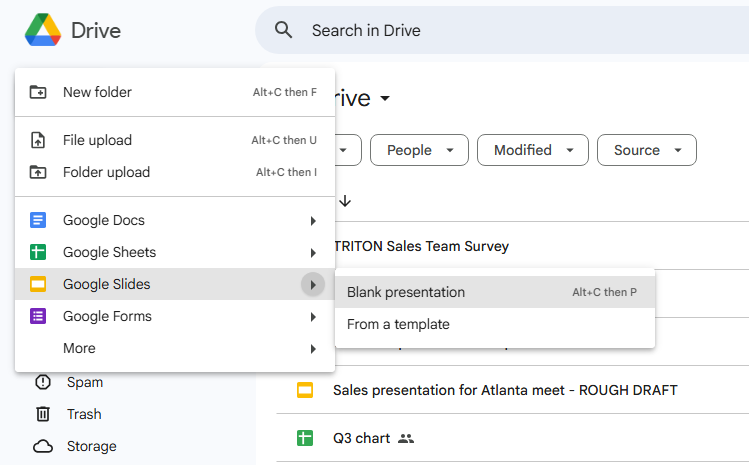Click Sheets icon beside Q3 chart
The width and height of the screenshot is (749, 465).
tap(305, 438)
